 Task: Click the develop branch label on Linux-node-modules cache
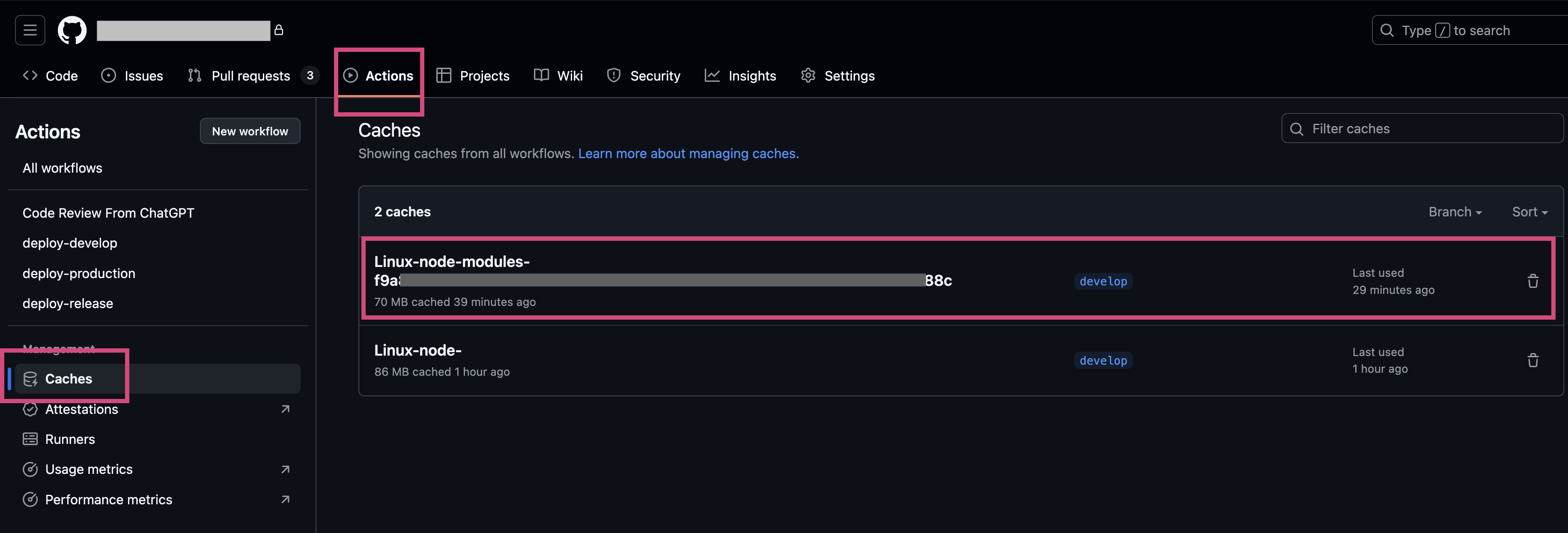click(x=1103, y=281)
